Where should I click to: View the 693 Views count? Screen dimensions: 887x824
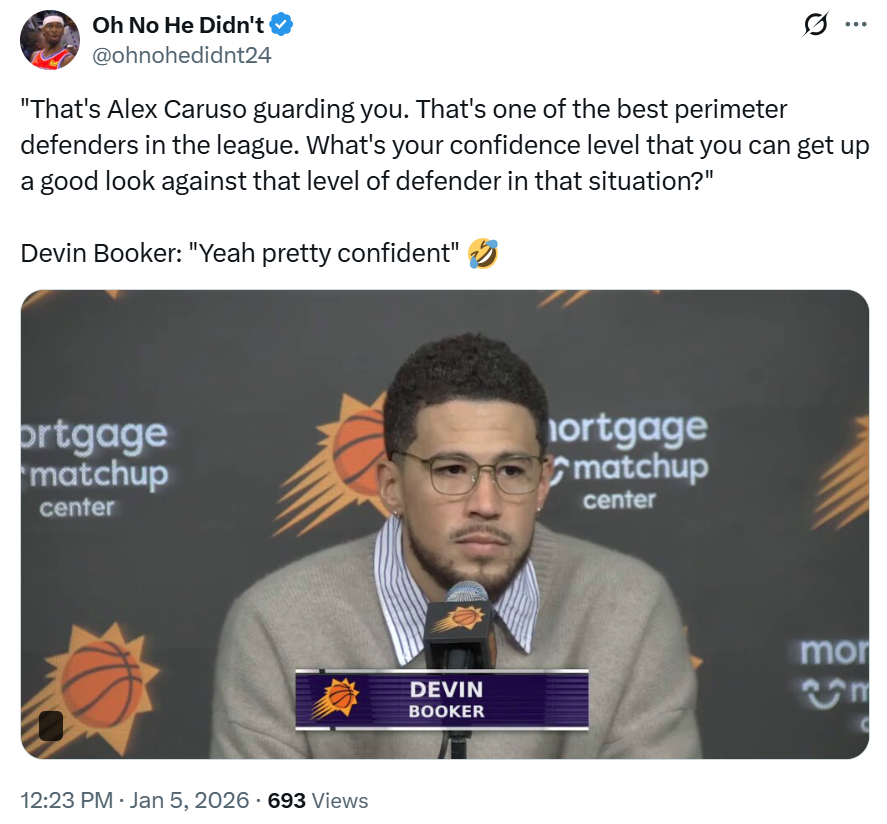coord(318,801)
